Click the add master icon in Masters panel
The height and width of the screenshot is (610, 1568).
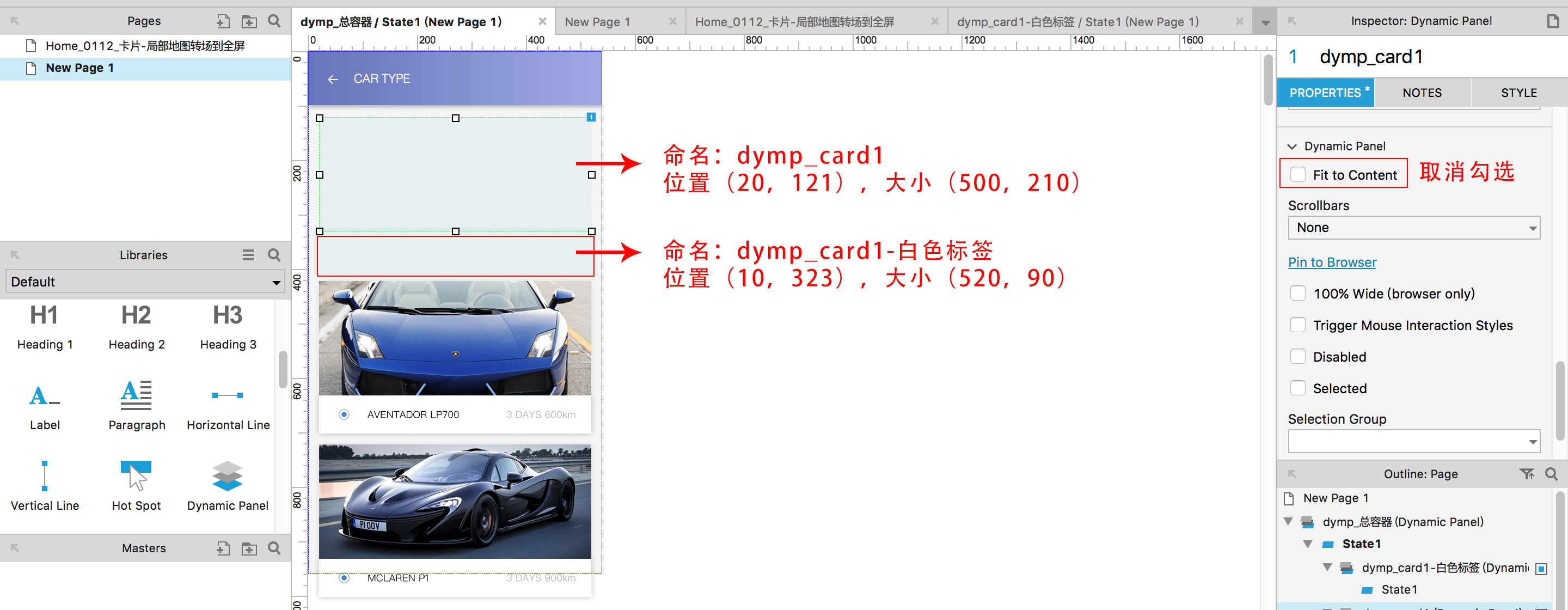click(223, 548)
